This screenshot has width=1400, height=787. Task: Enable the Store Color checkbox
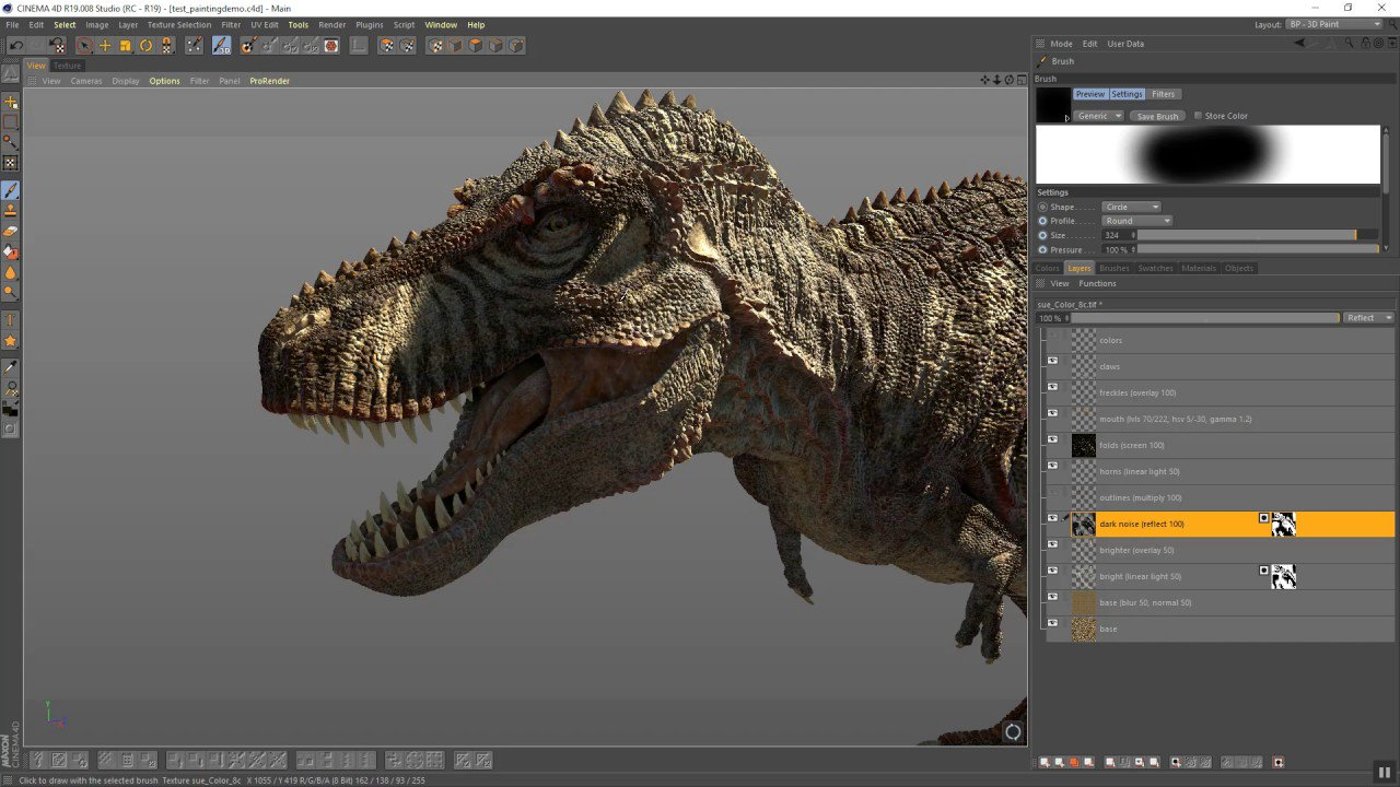pyautogui.click(x=1198, y=116)
